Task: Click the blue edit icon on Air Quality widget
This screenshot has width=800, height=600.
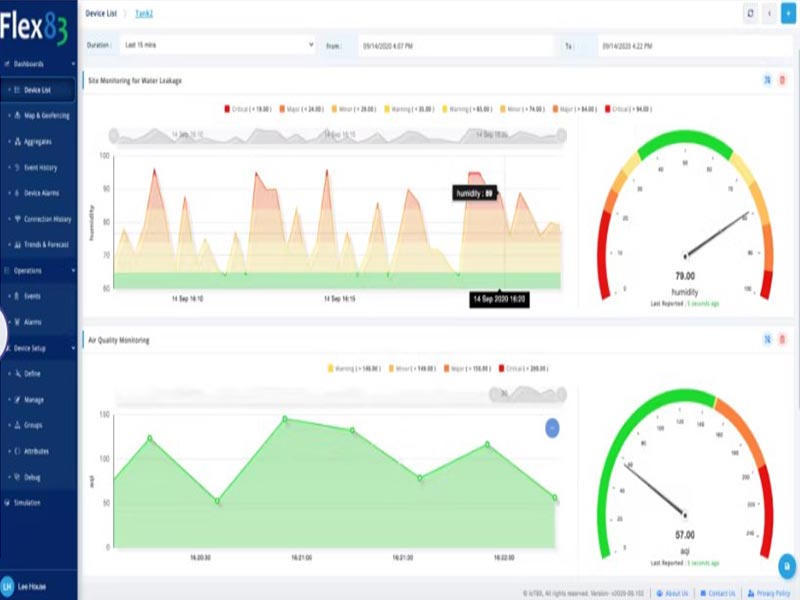Action: click(x=766, y=340)
